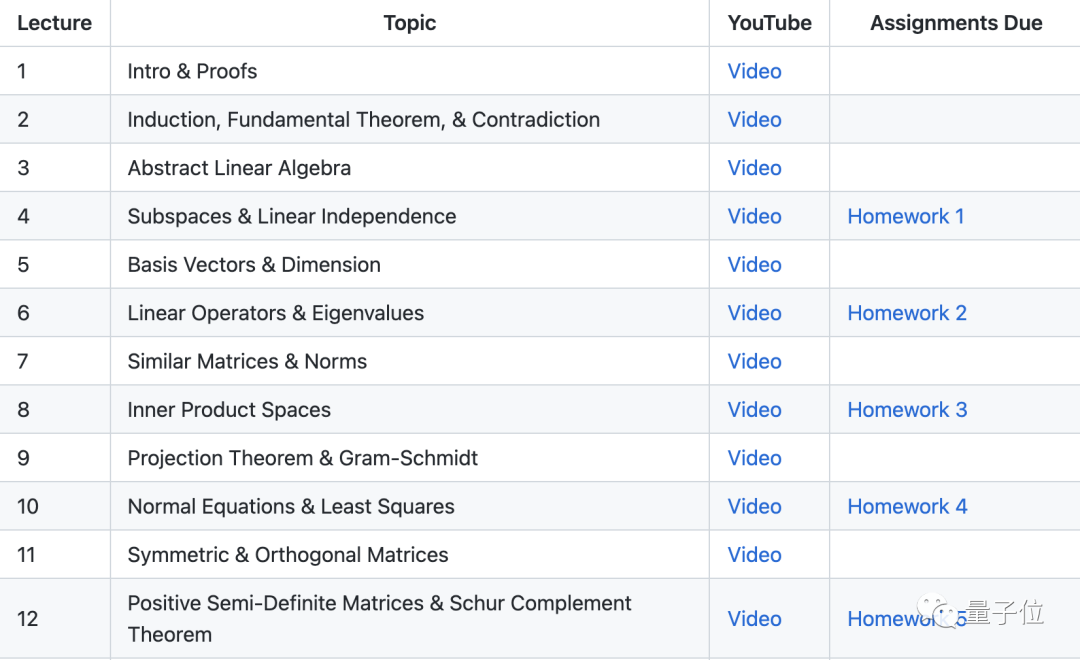The image size is (1080, 660).
Task: Open the Homework 1 link
Action: pos(905,216)
